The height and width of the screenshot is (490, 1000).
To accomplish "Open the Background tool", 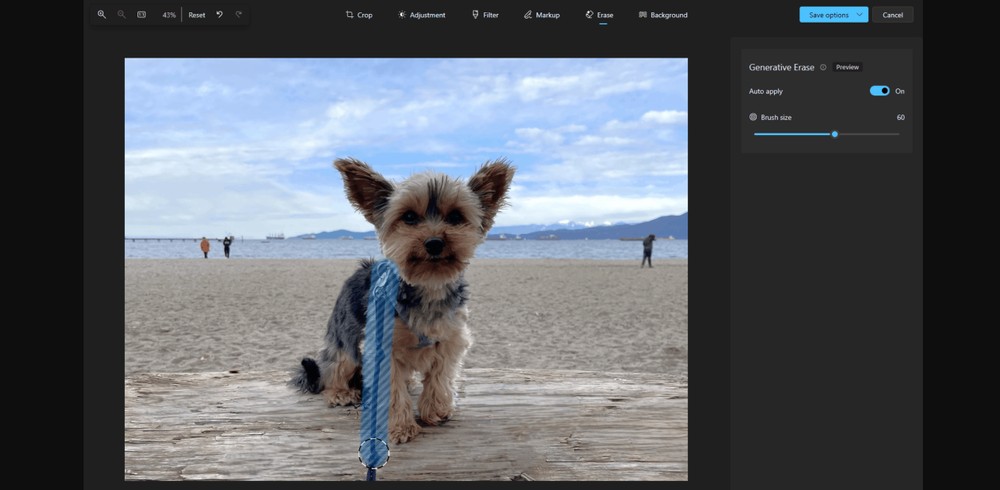I will [x=662, y=15].
